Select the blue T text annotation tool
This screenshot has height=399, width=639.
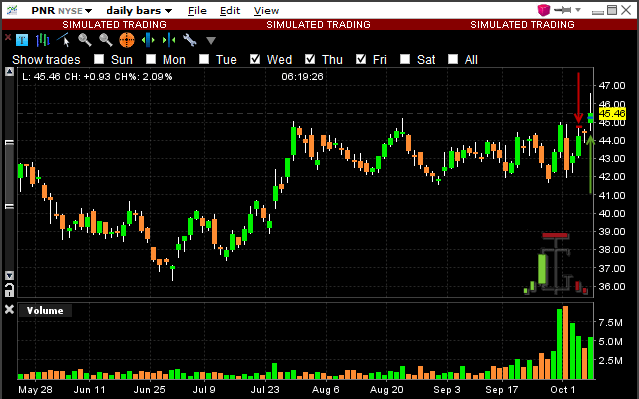coord(22,40)
